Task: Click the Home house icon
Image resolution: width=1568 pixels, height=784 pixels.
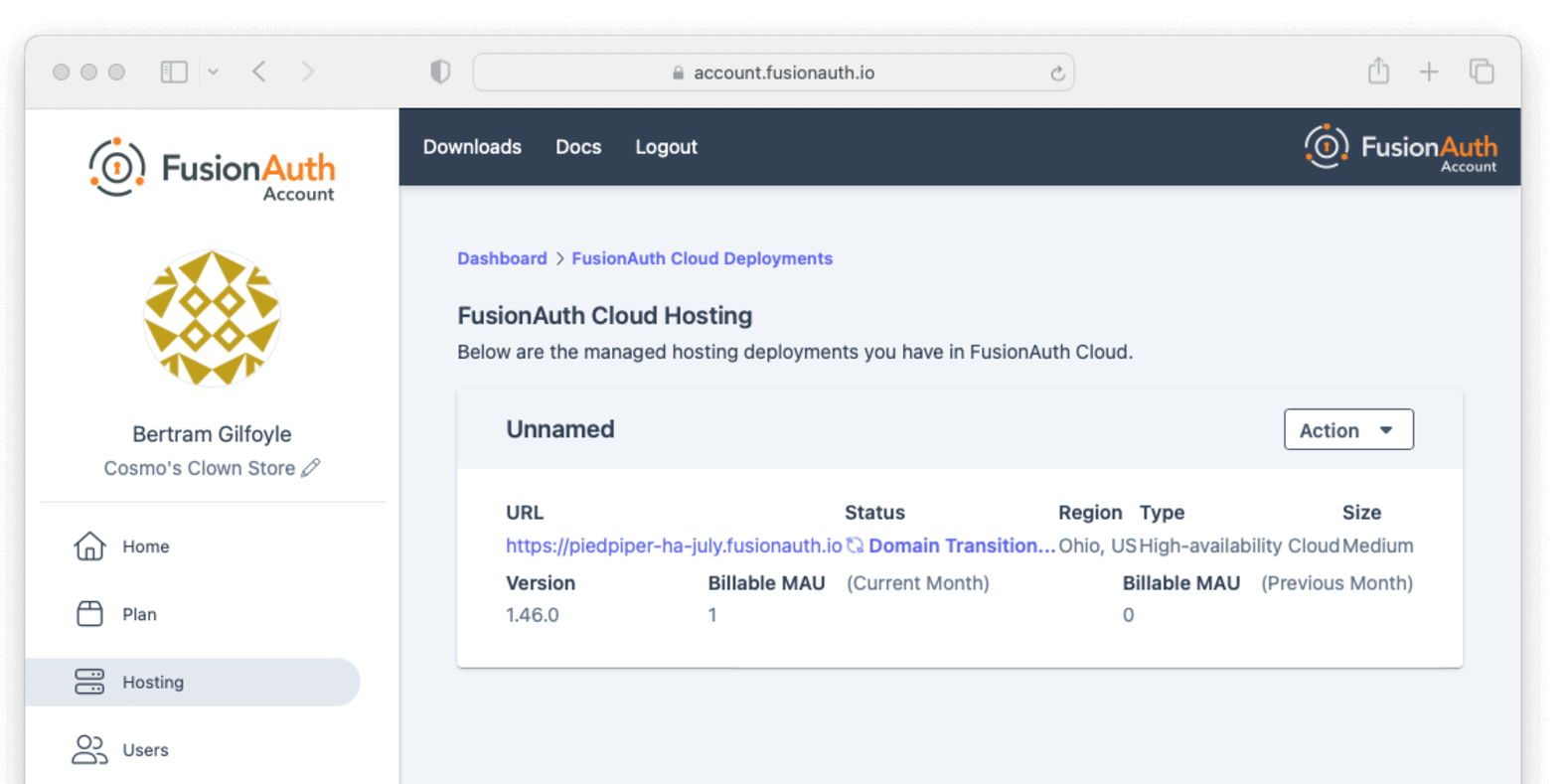Action: click(89, 546)
